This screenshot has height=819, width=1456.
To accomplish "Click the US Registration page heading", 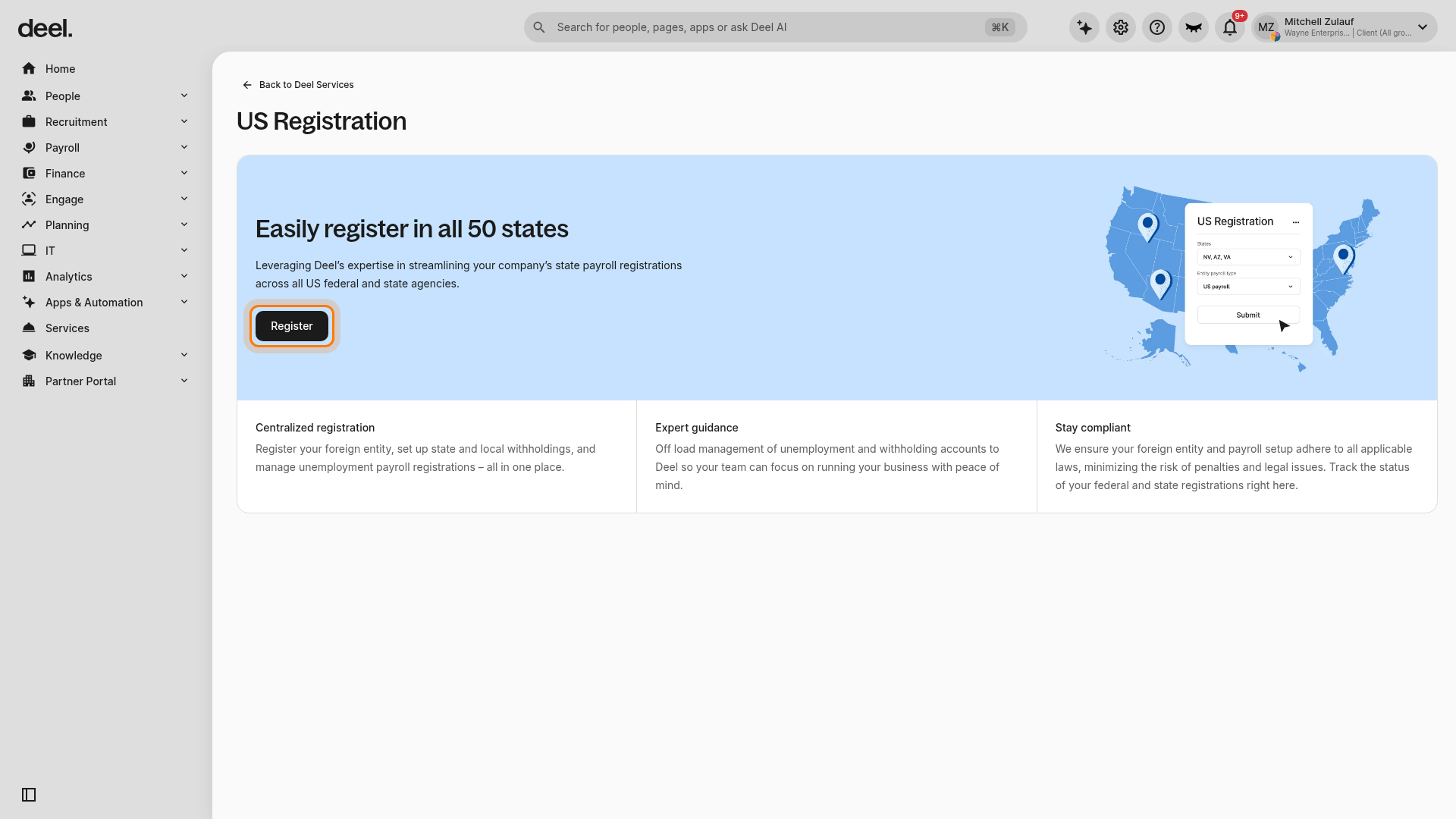I will click(x=322, y=121).
